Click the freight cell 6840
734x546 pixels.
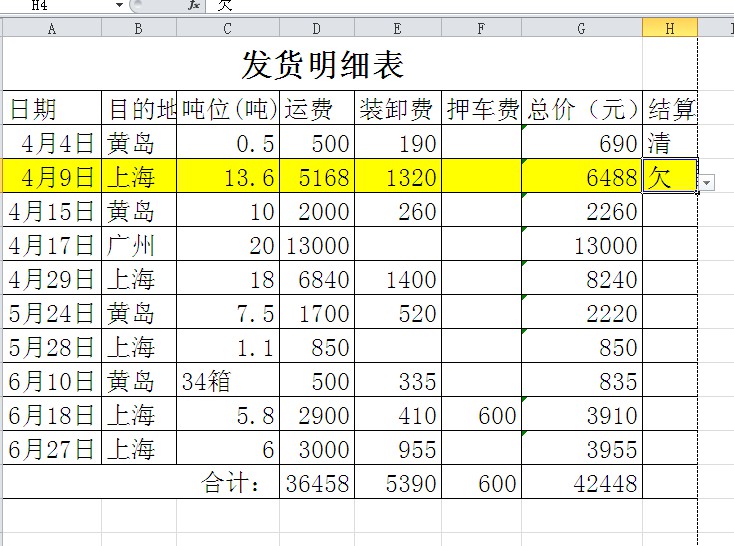[x=317, y=278]
